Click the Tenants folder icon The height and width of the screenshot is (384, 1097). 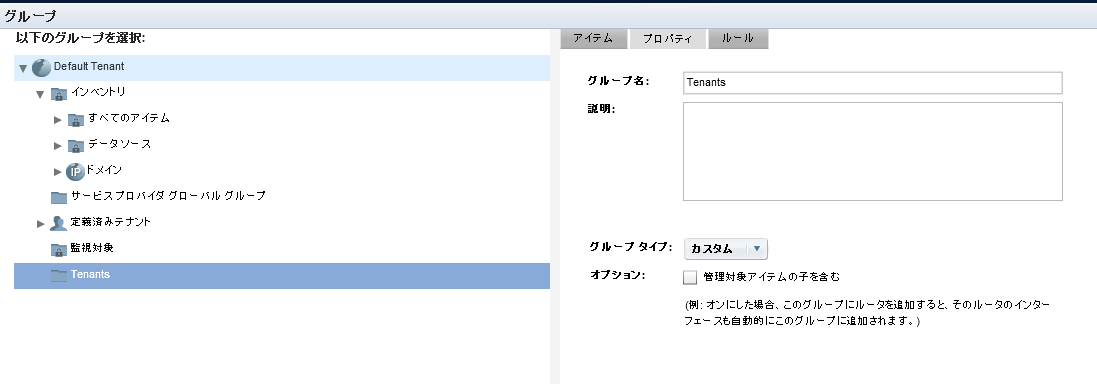pos(59,275)
